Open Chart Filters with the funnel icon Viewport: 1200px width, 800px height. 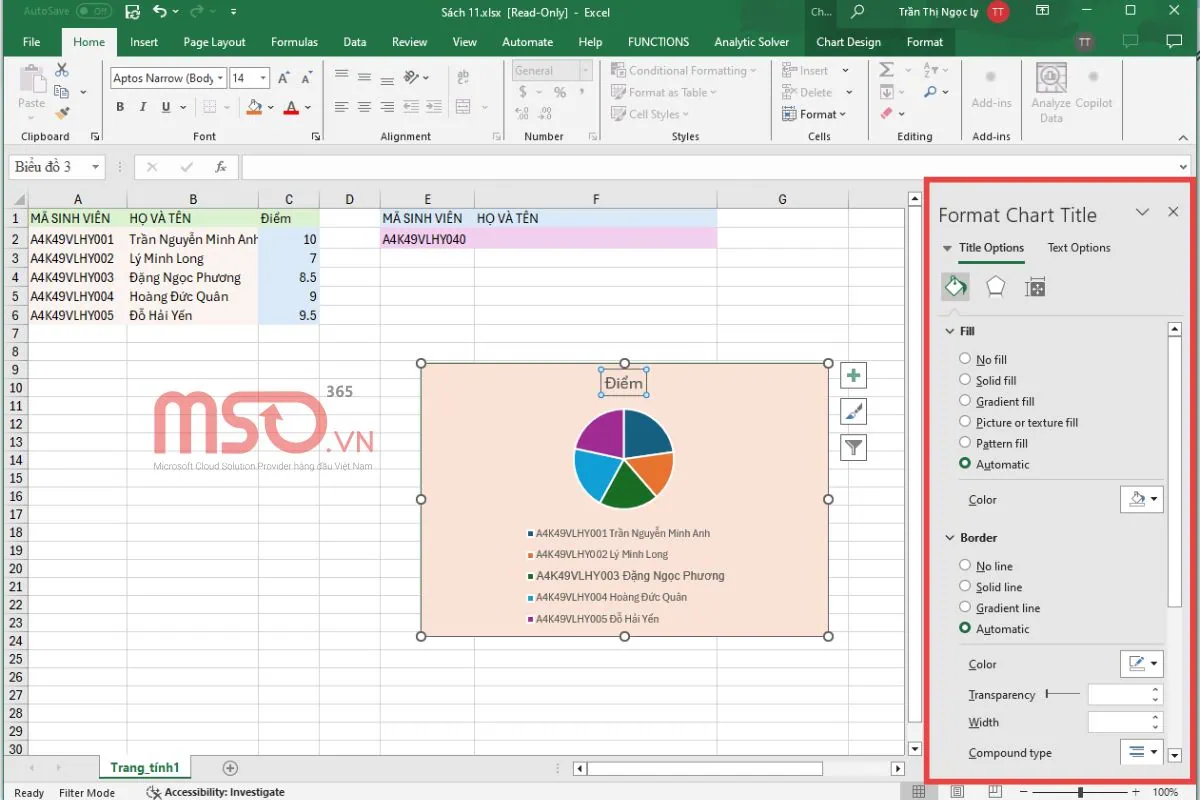tap(852, 447)
